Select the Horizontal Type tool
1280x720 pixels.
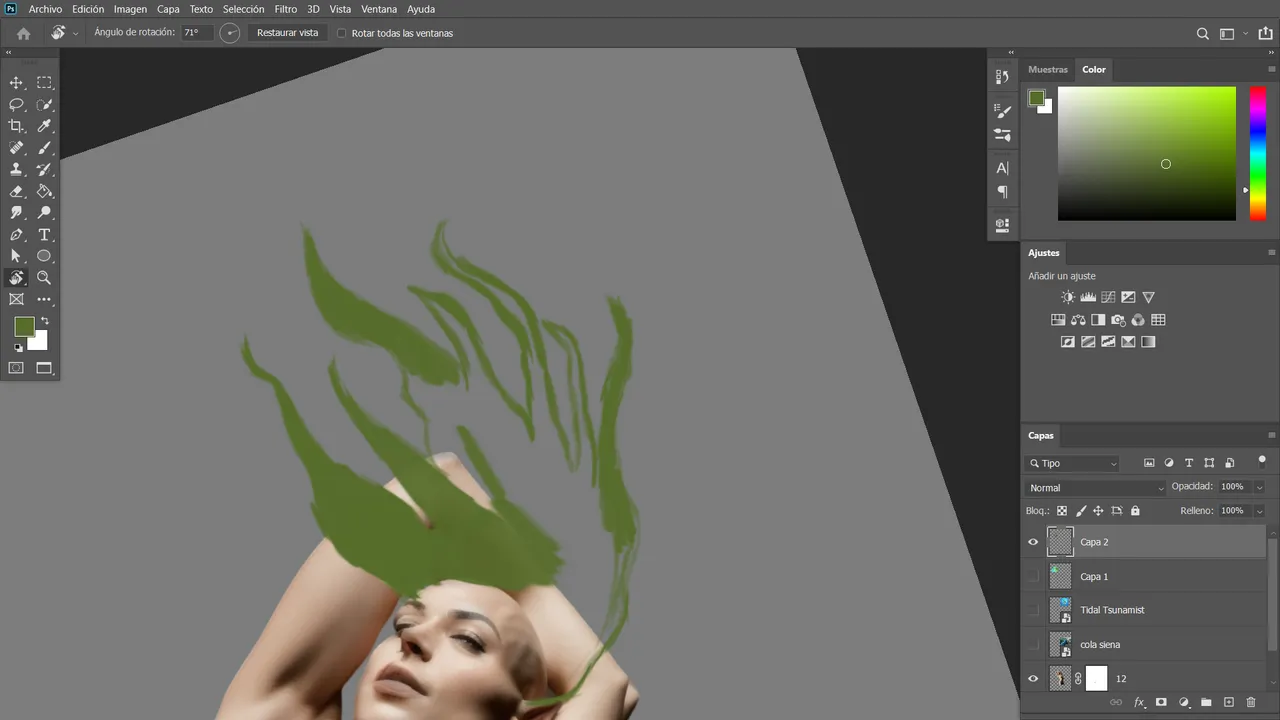[44, 235]
